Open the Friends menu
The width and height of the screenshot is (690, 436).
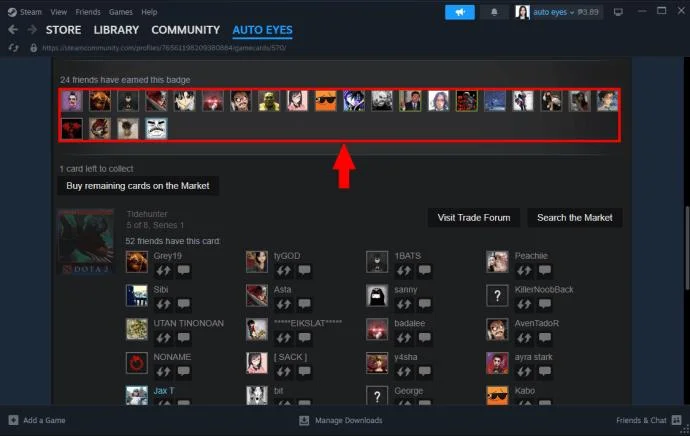88,12
